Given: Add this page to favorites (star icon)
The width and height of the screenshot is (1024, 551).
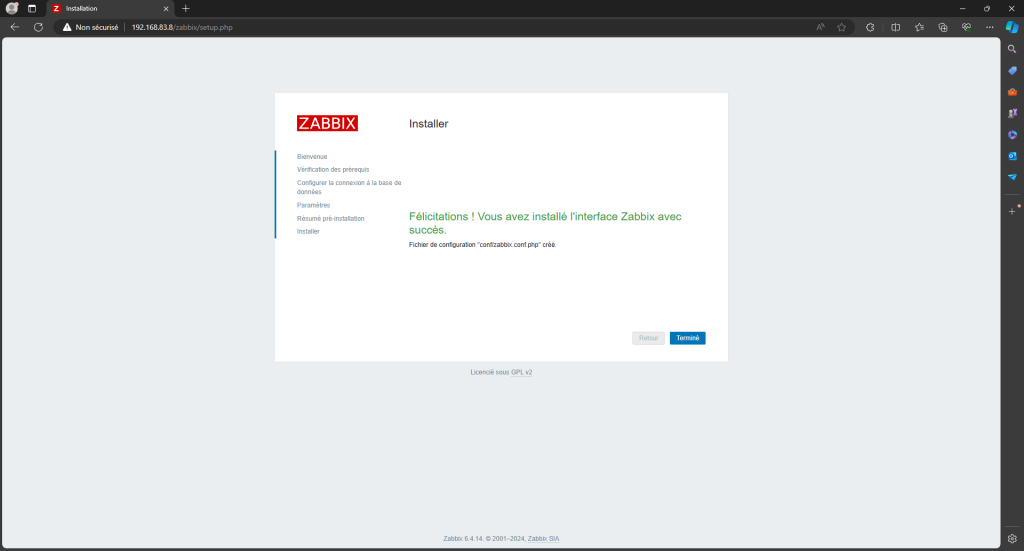Looking at the screenshot, I should click(x=841, y=27).
